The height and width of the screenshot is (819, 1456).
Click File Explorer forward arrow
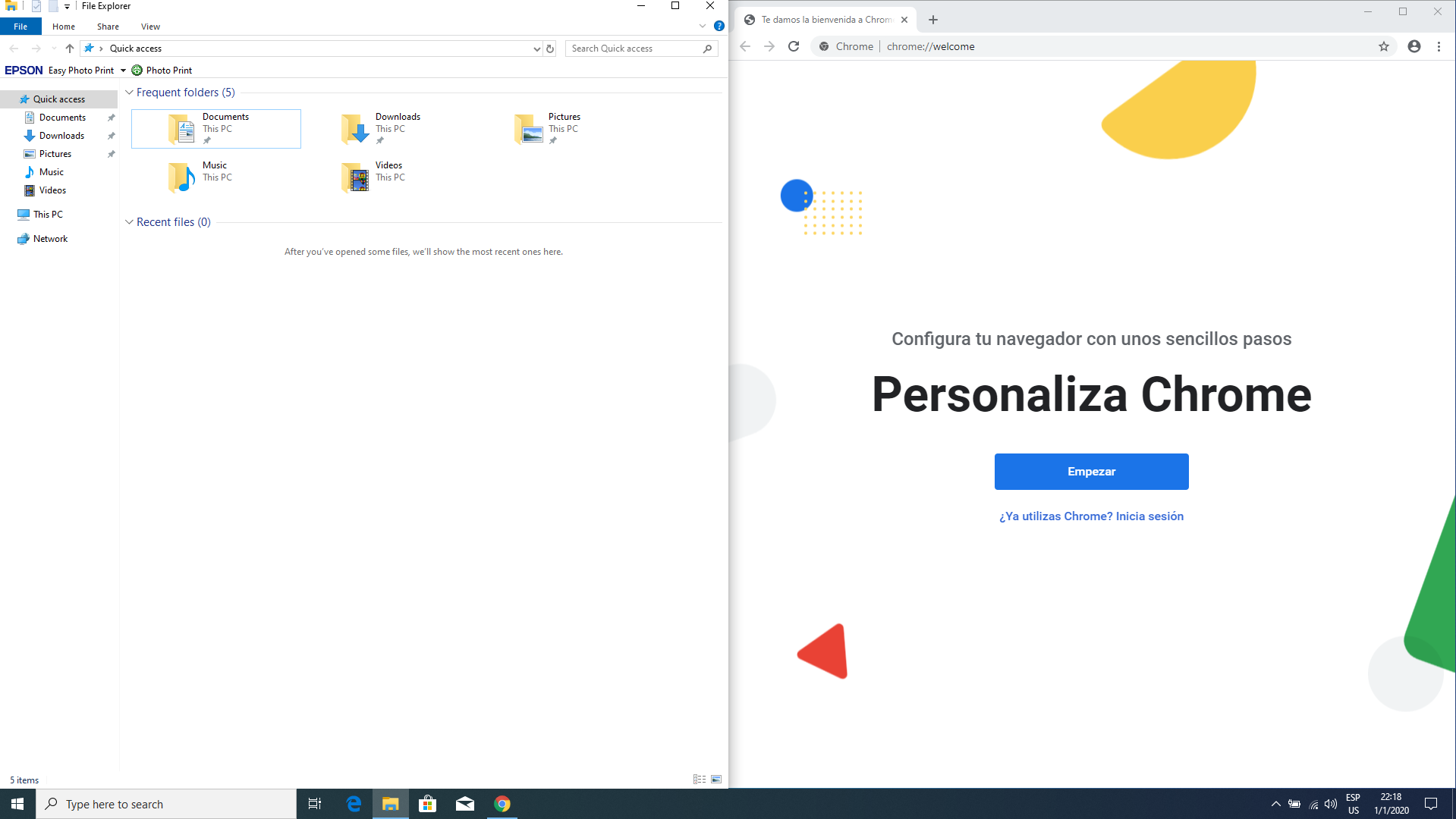pos(36,49)
